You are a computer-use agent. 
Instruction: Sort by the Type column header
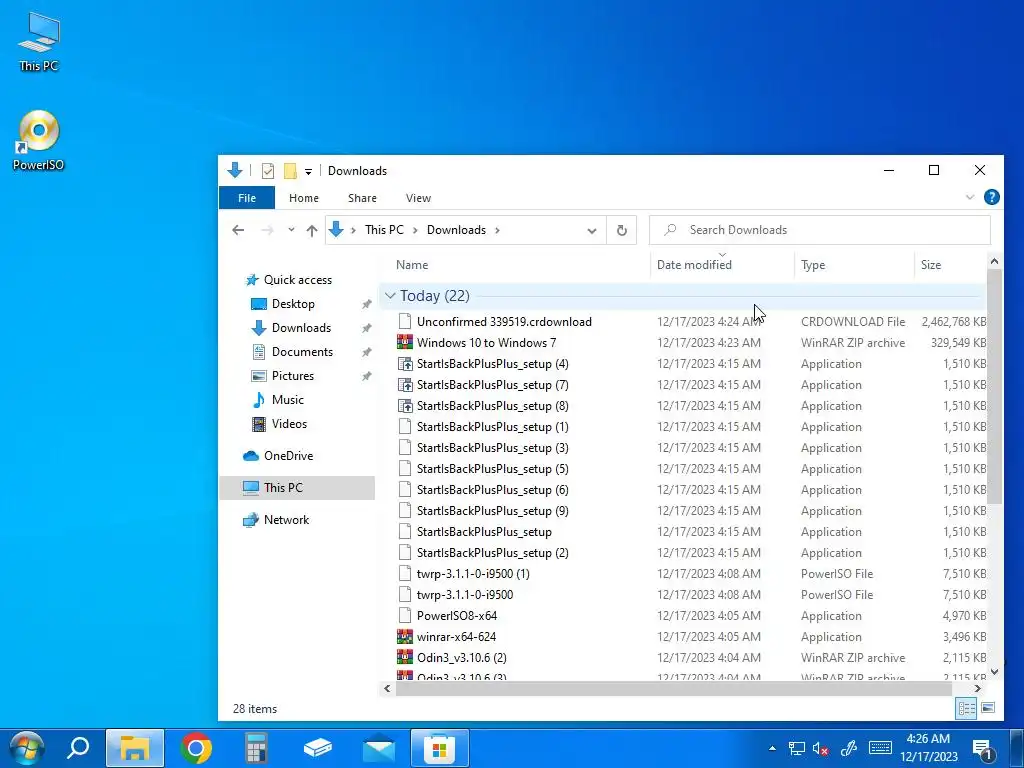click(x=813, y=264)
